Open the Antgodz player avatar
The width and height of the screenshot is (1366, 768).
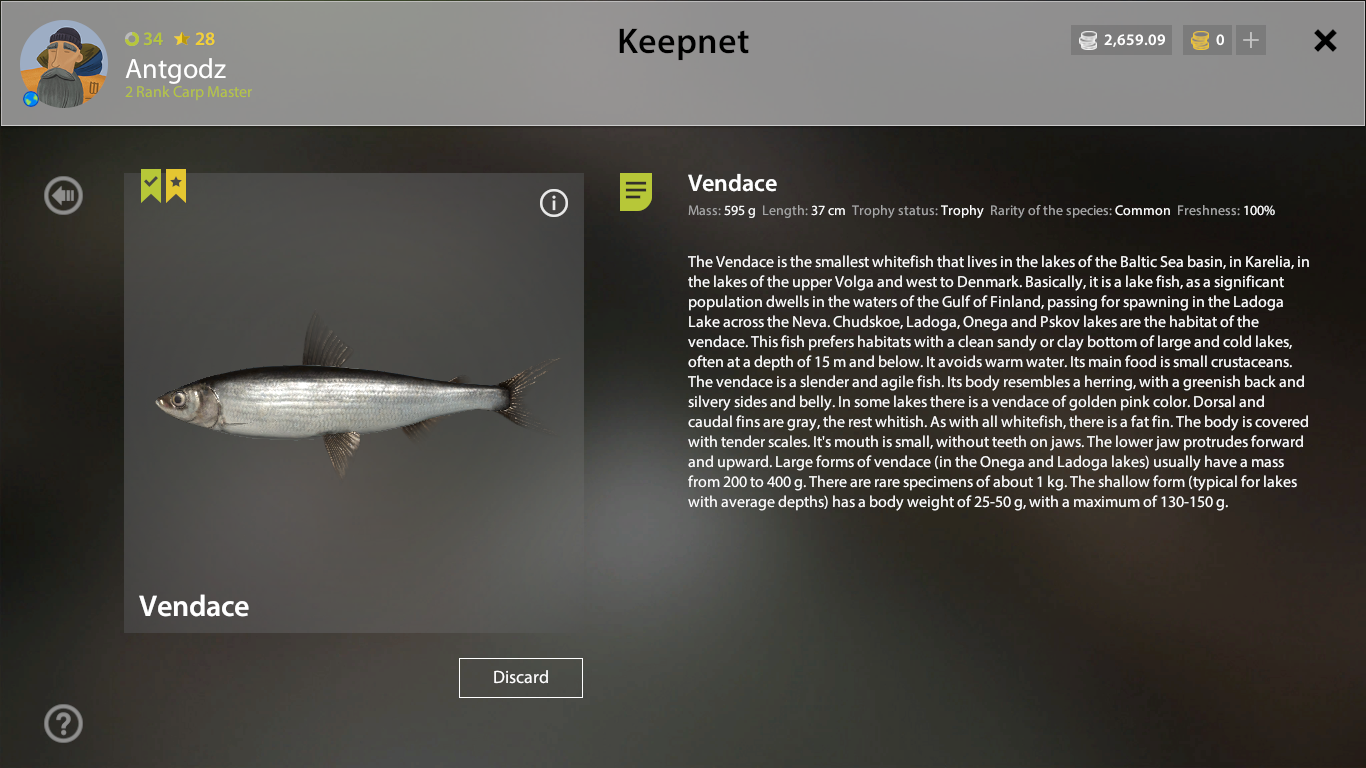pos(64,63)
